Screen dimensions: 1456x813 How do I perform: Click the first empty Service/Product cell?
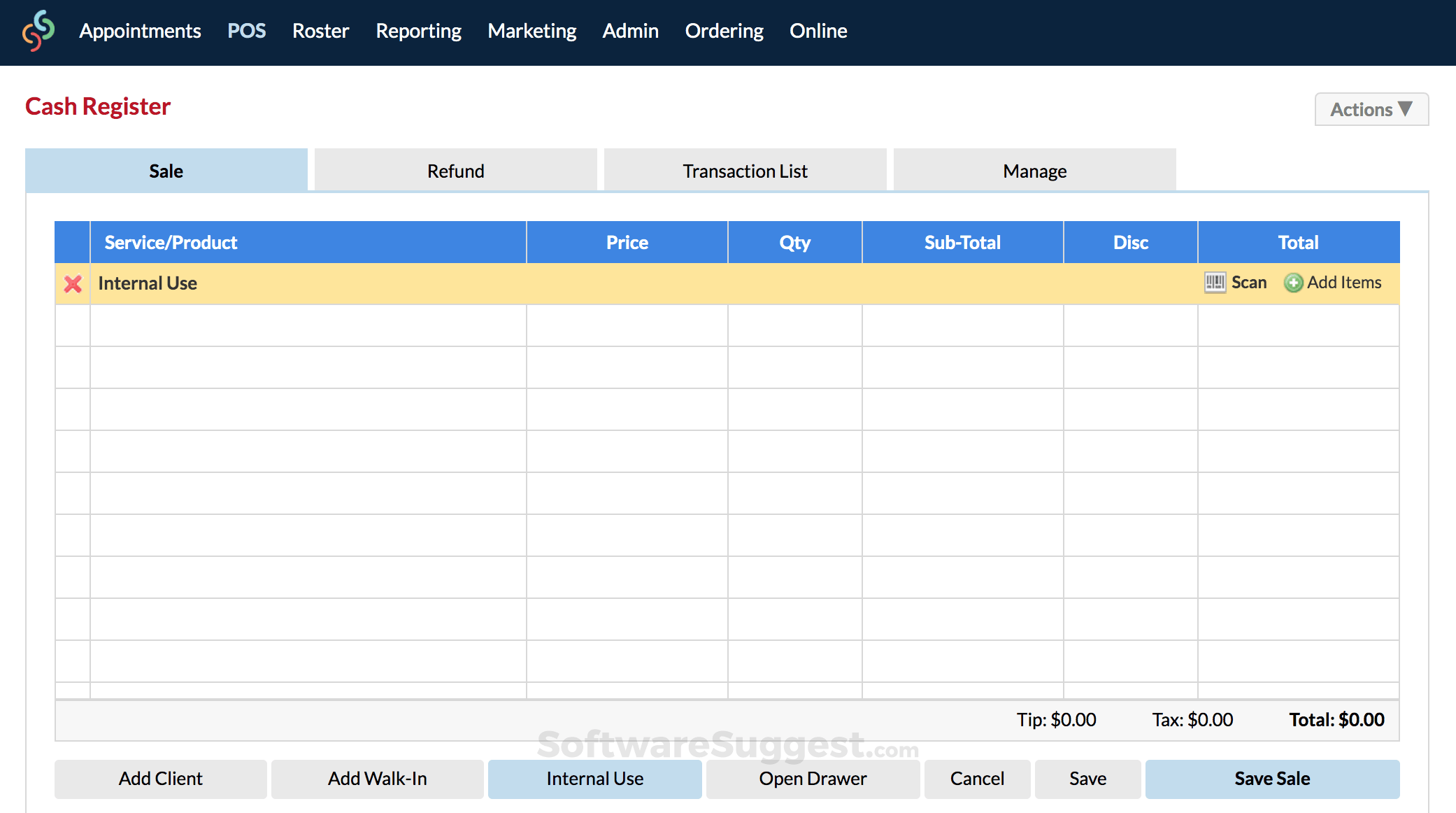308,325
